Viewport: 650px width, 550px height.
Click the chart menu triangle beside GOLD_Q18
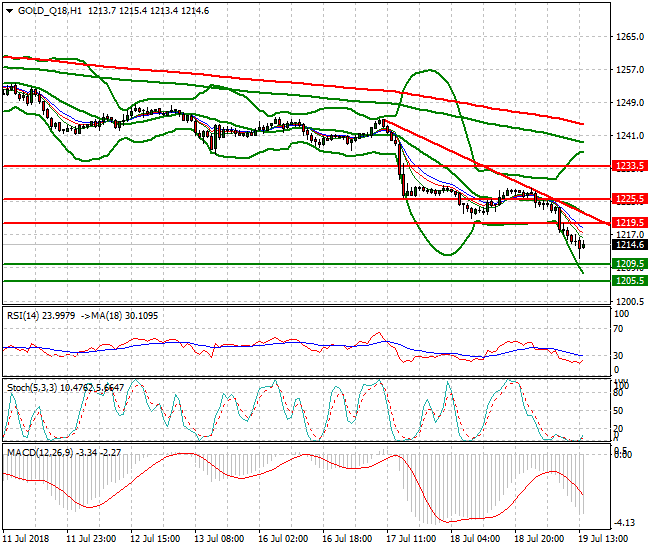pyautogui.click(x=10, y=11)
